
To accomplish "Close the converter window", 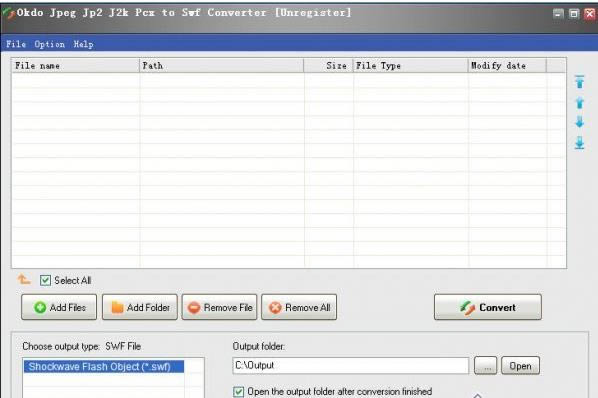I will (x=590, y=14).
